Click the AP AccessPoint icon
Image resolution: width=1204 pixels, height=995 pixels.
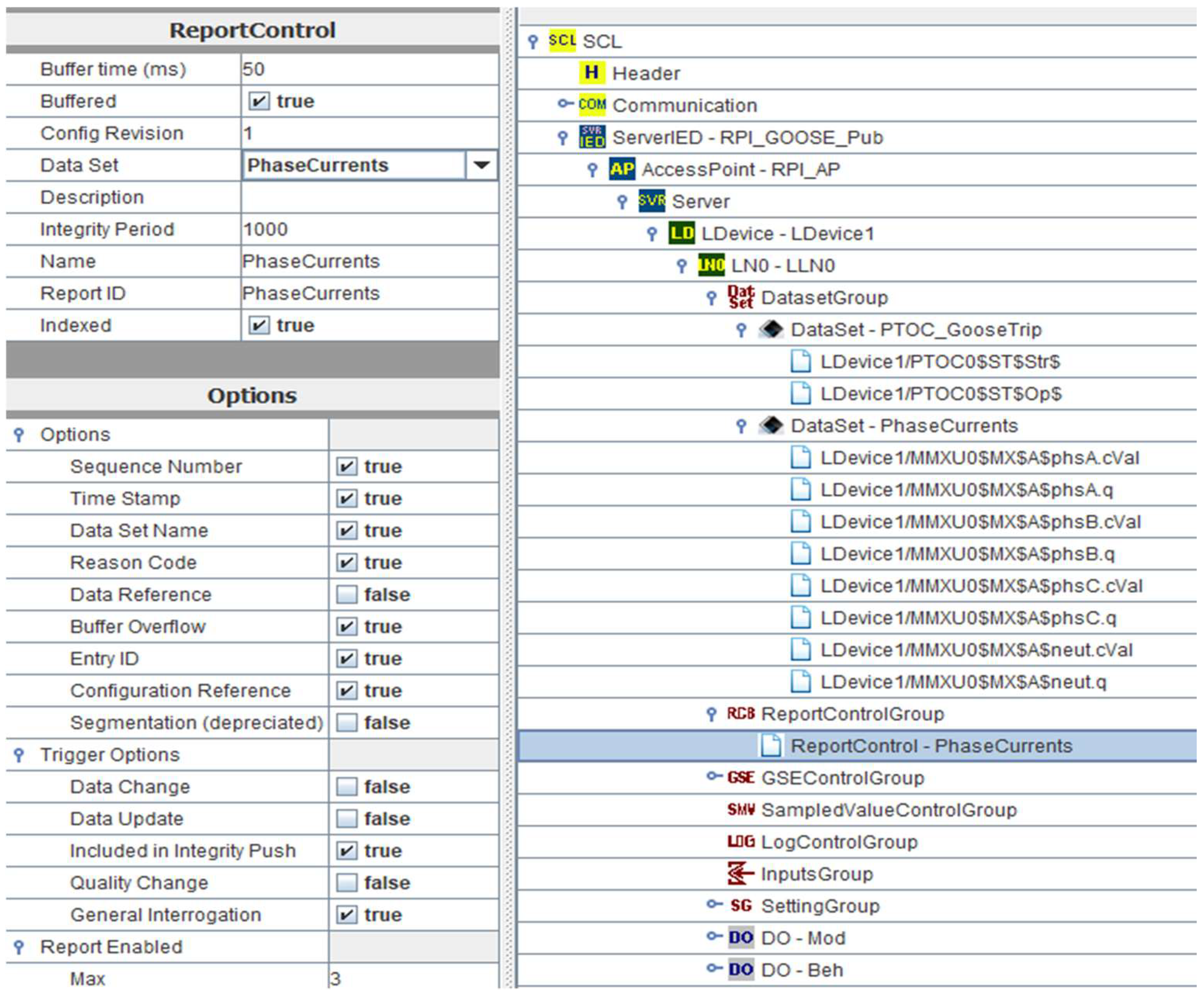[x=622, y=169]
